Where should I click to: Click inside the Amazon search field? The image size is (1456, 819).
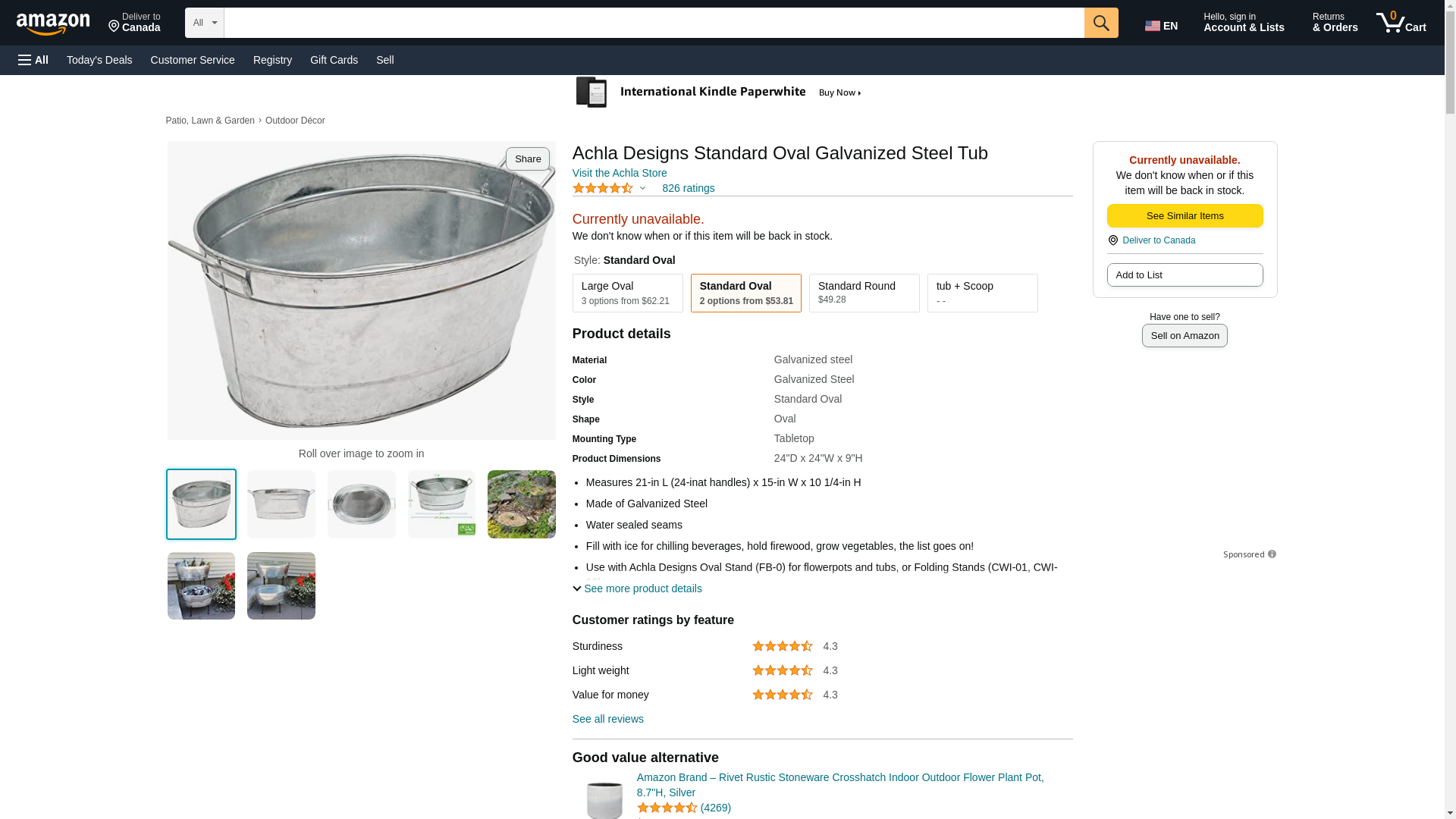[x=654, y=23]
